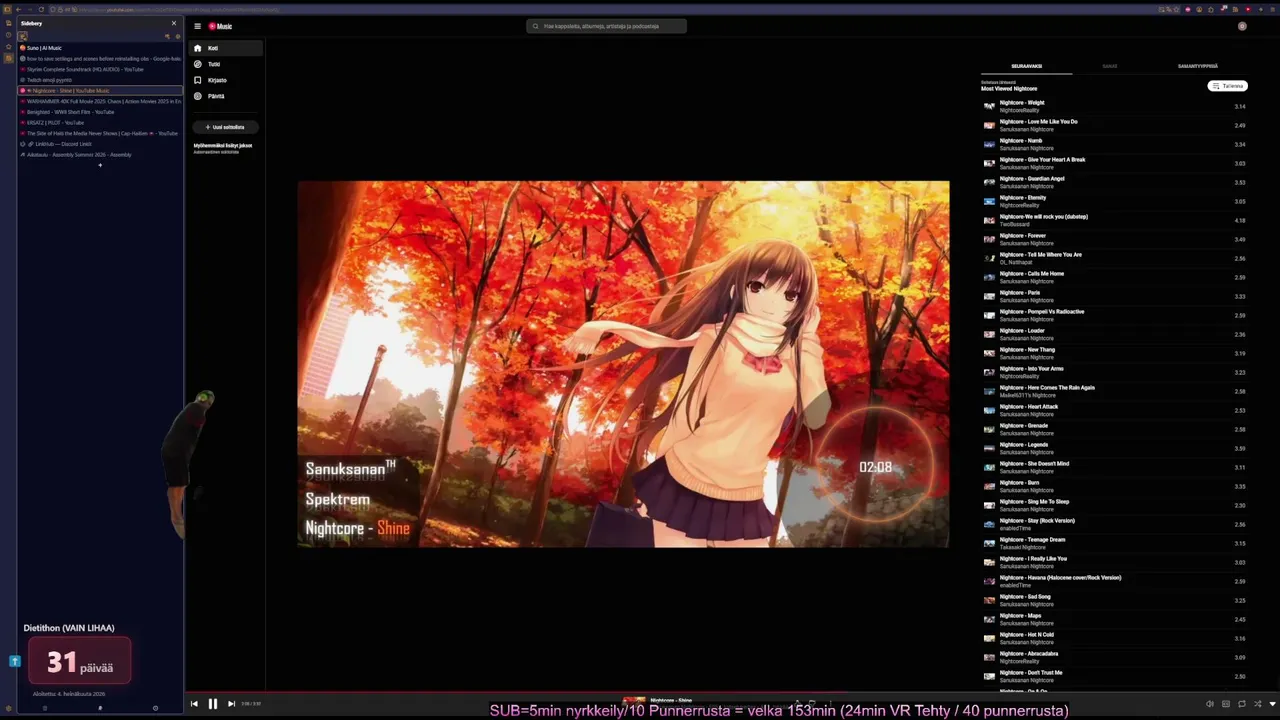The height and width of the screenshot is (720, 1280).
Task: Click thumbnail of Nightcore - New Thang
Action: tap(989, 353)
